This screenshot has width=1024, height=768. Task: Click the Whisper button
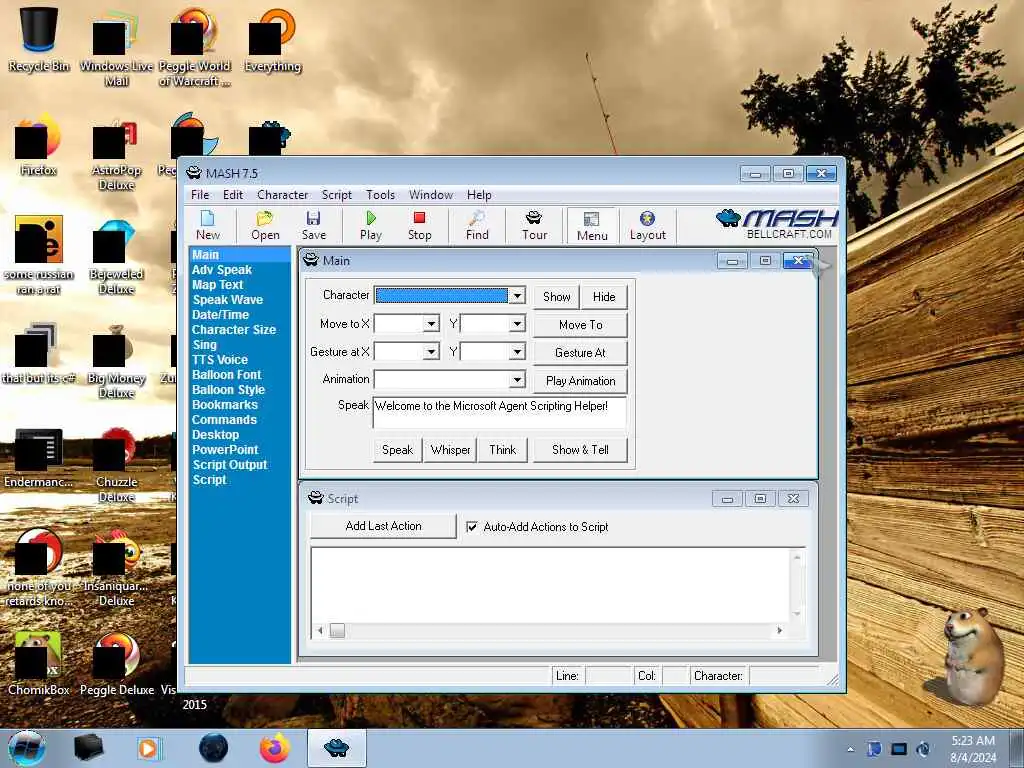click(450, 450)
